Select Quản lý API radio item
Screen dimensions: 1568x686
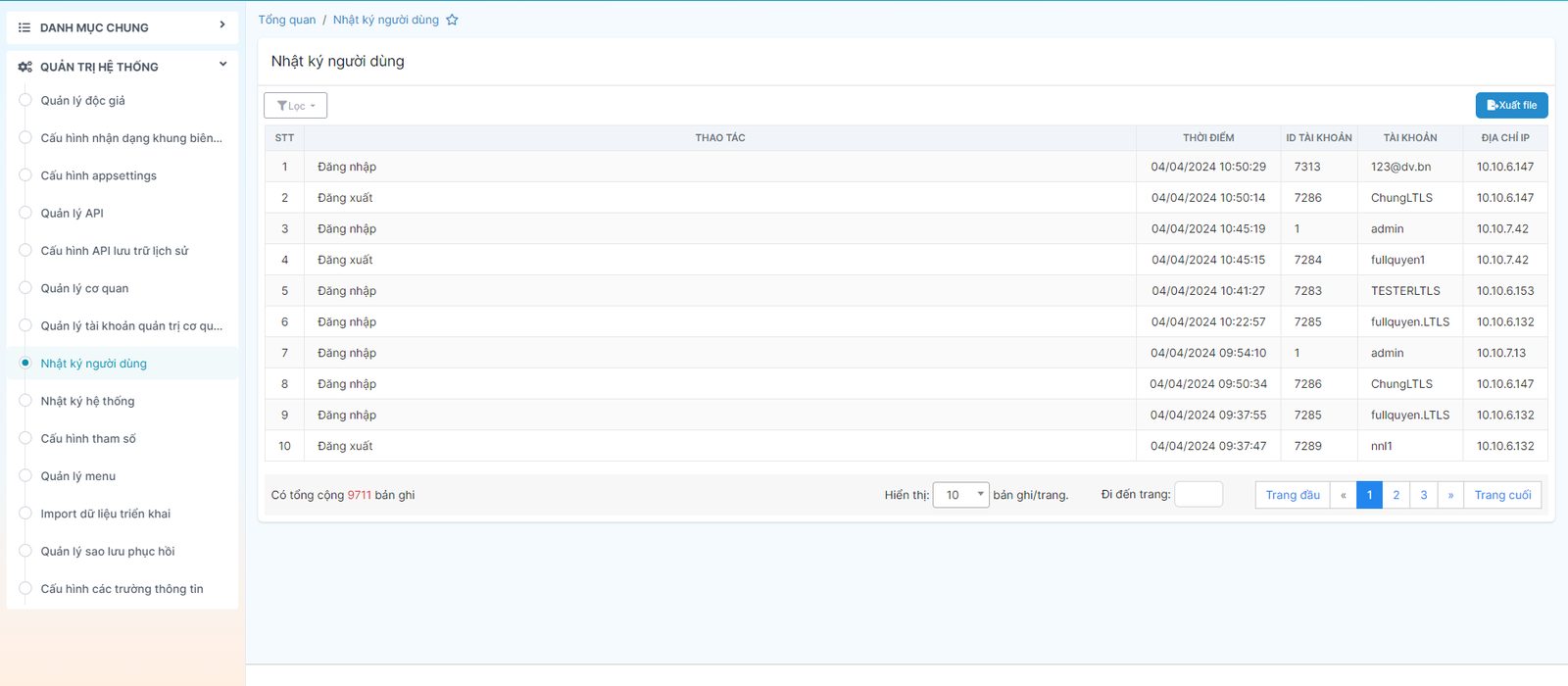pos(25,213)
